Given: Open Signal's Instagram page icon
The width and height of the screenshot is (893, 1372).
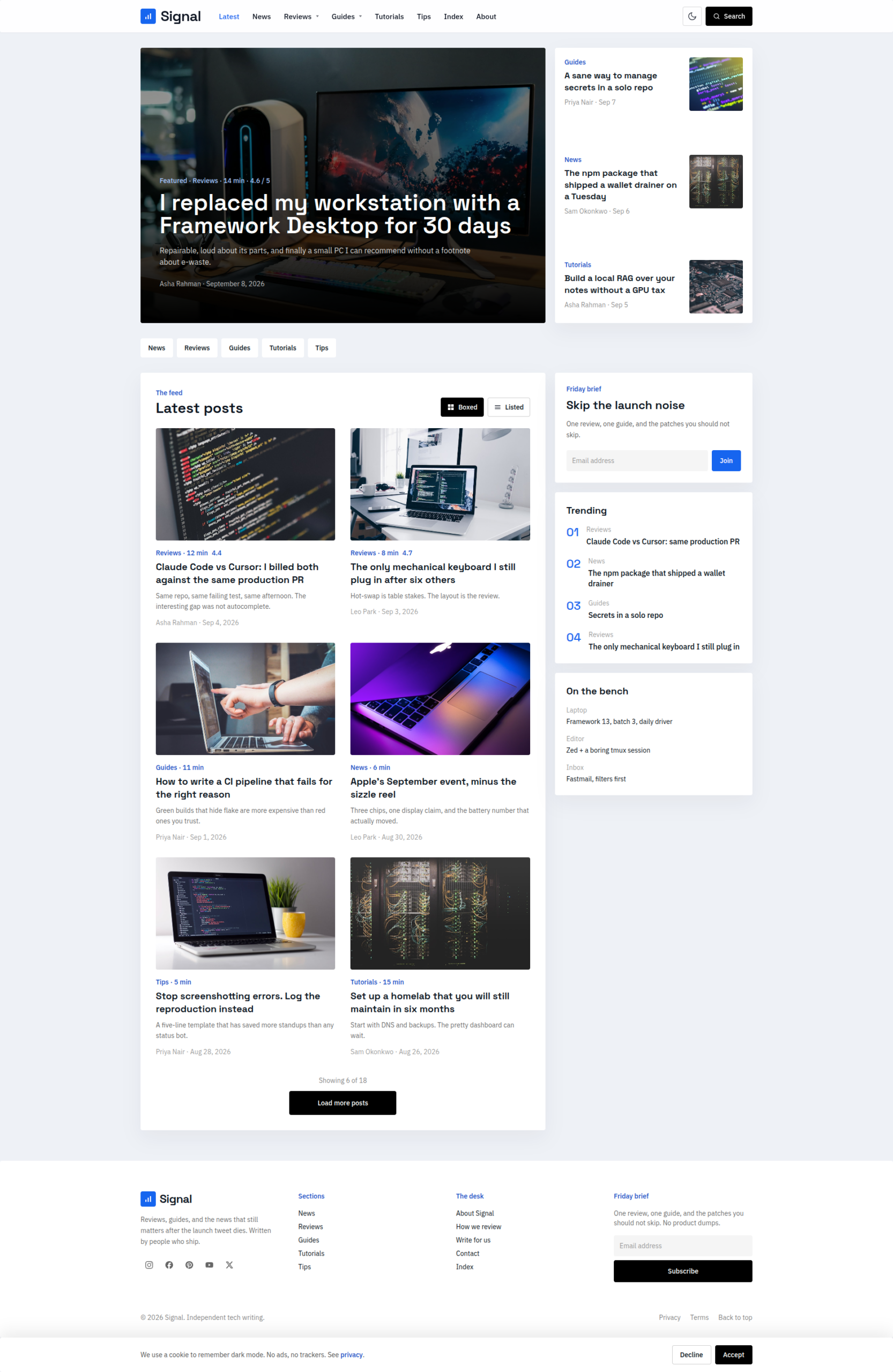Looking at the screenshot, I should (x=150, y=1265).
